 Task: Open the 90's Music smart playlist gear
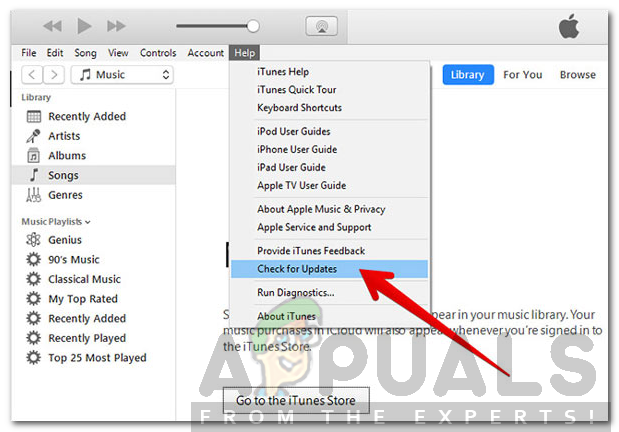pos(34,259)
